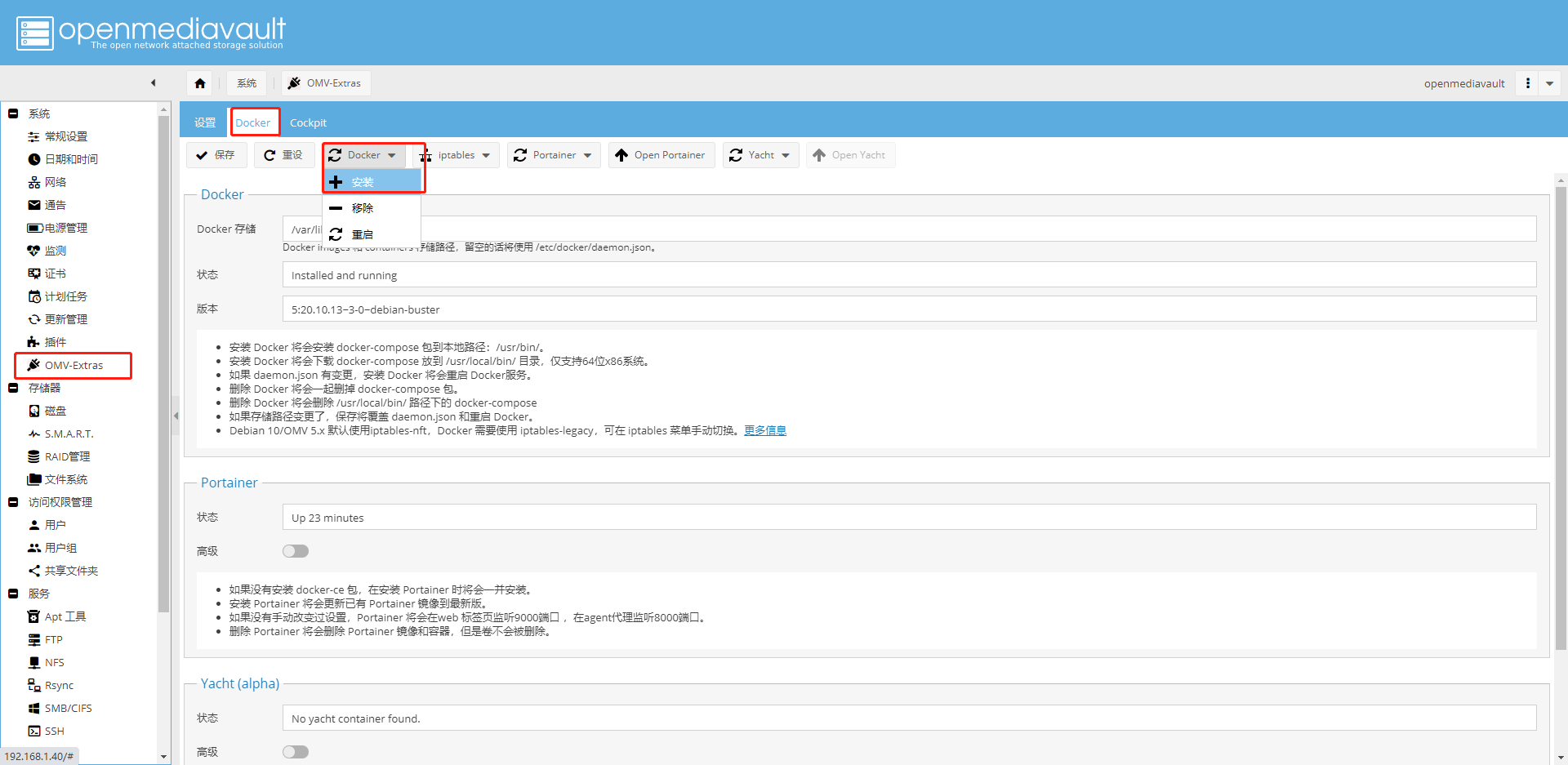
Task: Open S.M.A.R.T. pulse icon
Action: [34, 434]
